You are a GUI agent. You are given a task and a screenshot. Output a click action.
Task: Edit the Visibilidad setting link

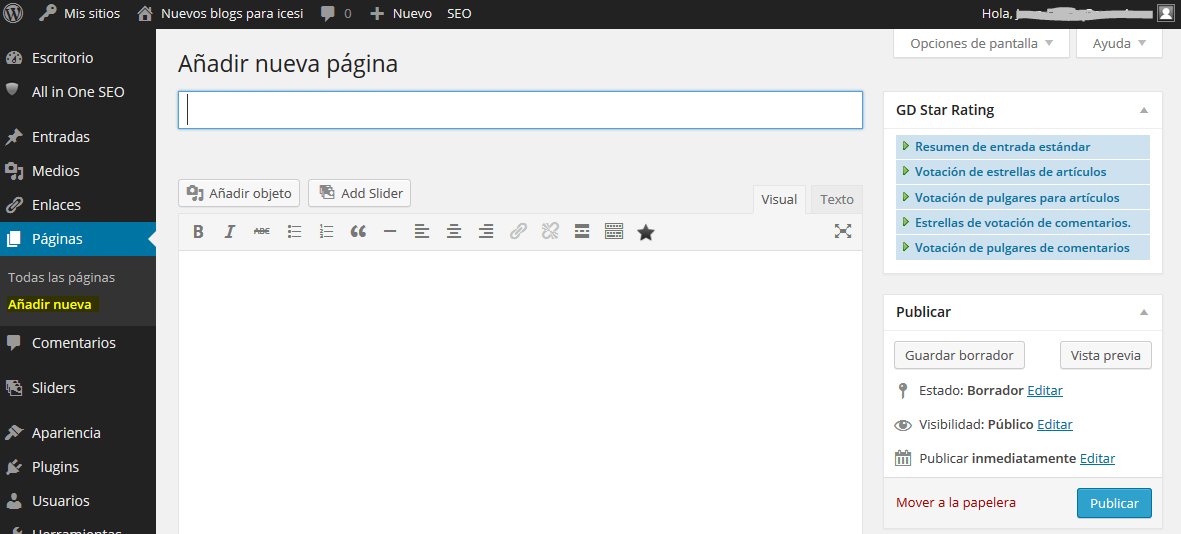1054,424
